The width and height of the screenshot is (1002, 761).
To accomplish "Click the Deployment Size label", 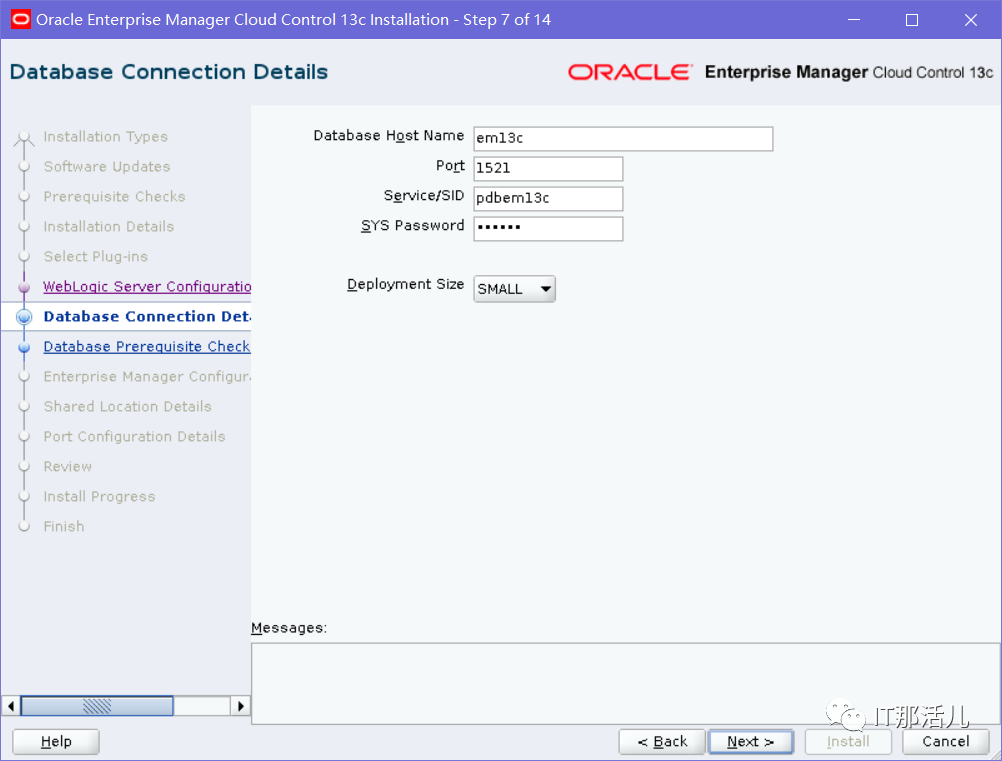I will click(x=405, y=284).
